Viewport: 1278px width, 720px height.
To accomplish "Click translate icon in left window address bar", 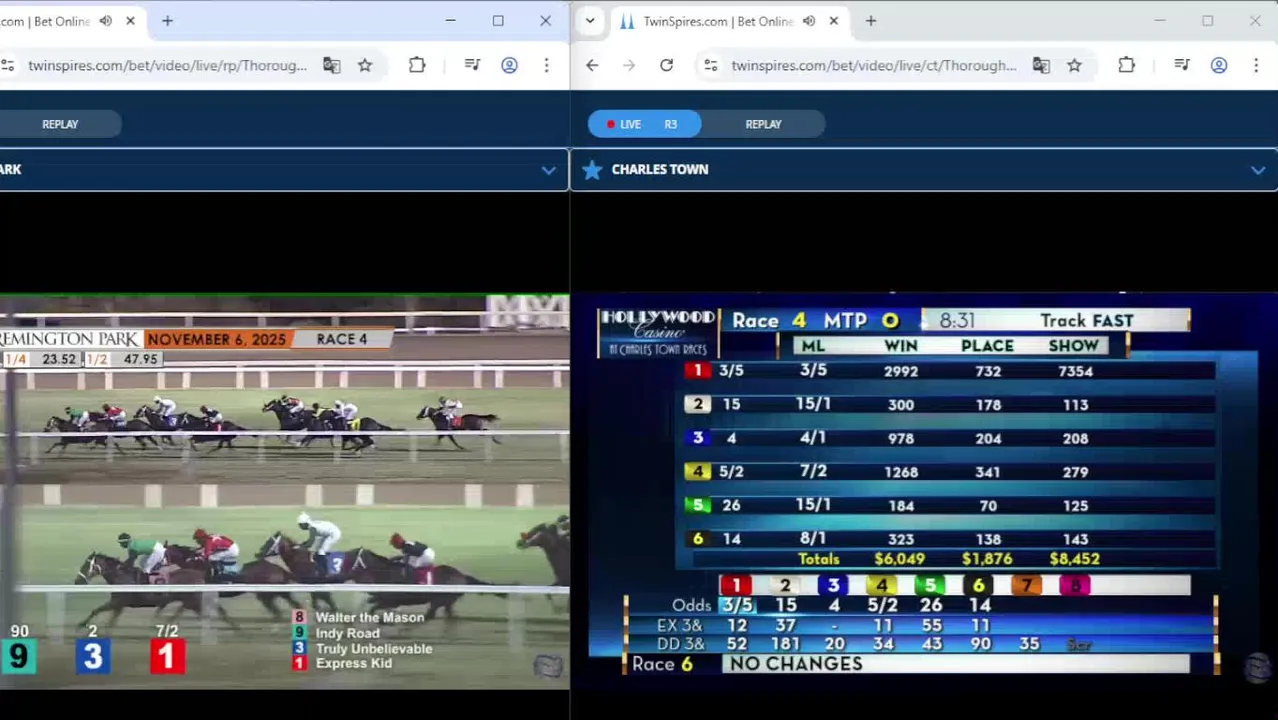I will click(x=332, y=65).
